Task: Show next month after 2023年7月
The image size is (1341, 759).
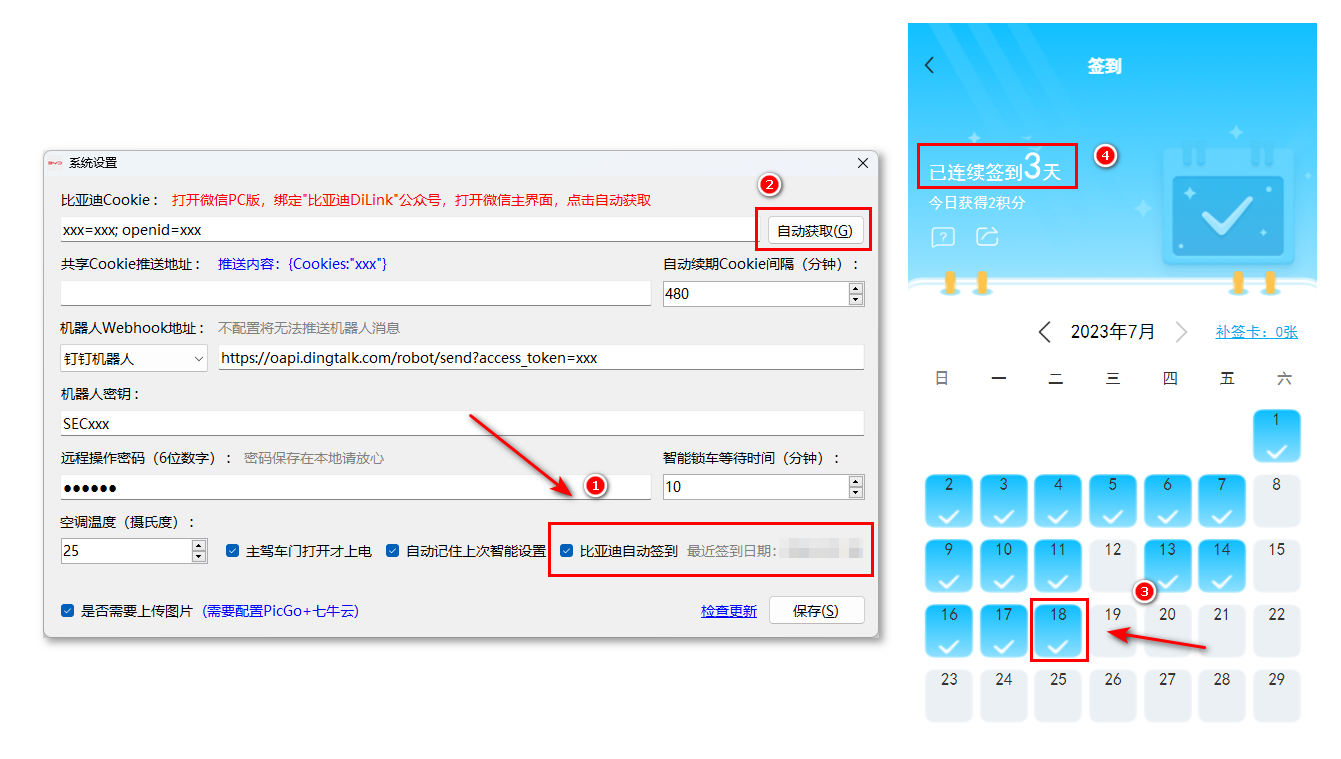Action: point(1181,332)
